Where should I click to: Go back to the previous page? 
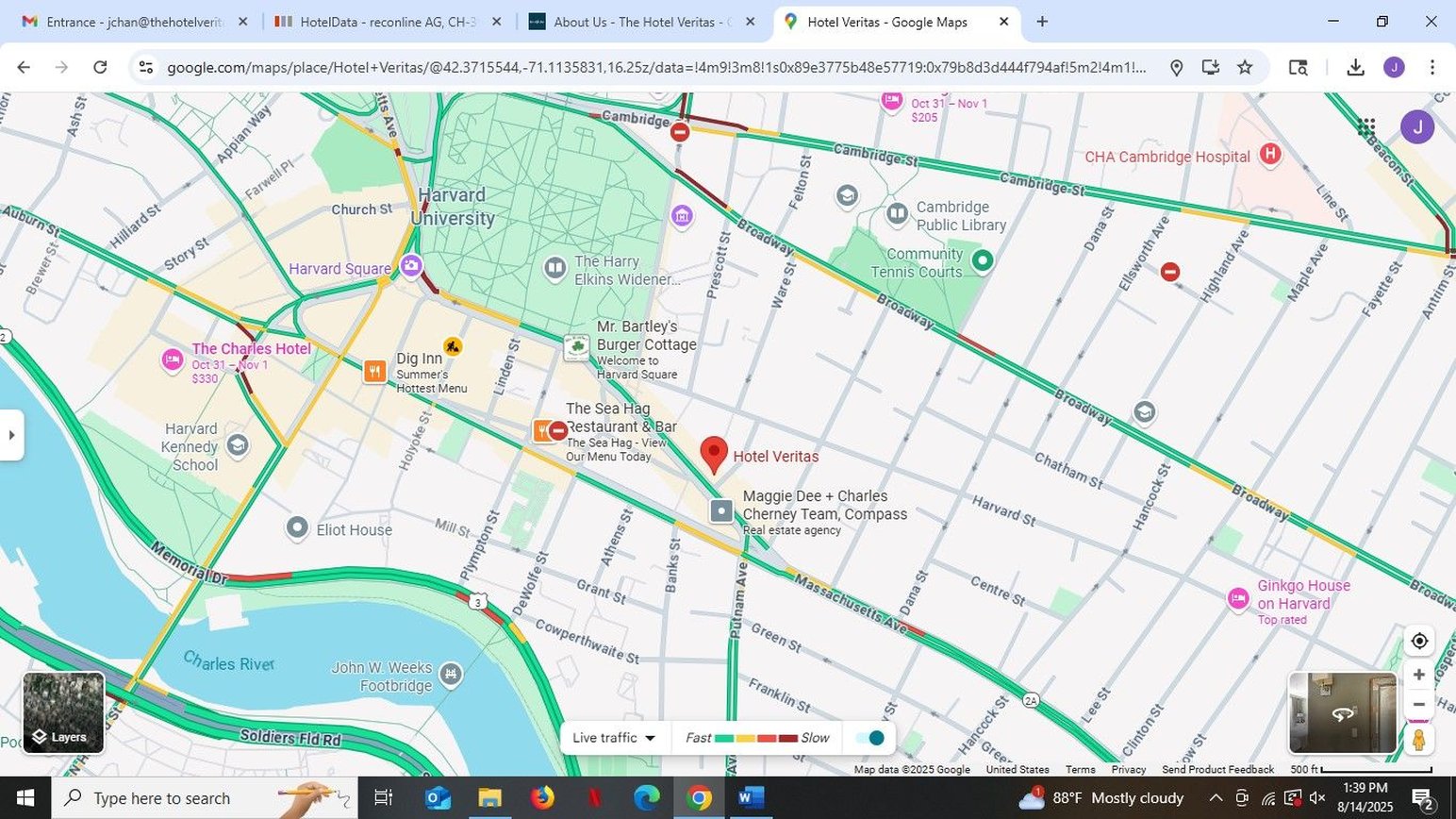[24, 67]
